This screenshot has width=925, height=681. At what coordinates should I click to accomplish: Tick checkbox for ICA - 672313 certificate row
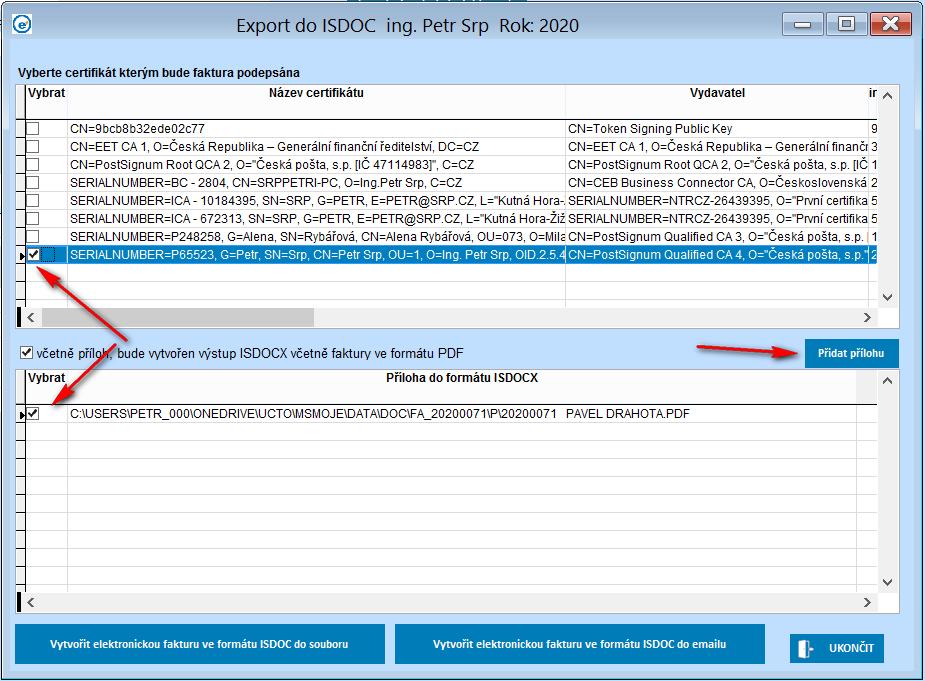tap(33, 218)
